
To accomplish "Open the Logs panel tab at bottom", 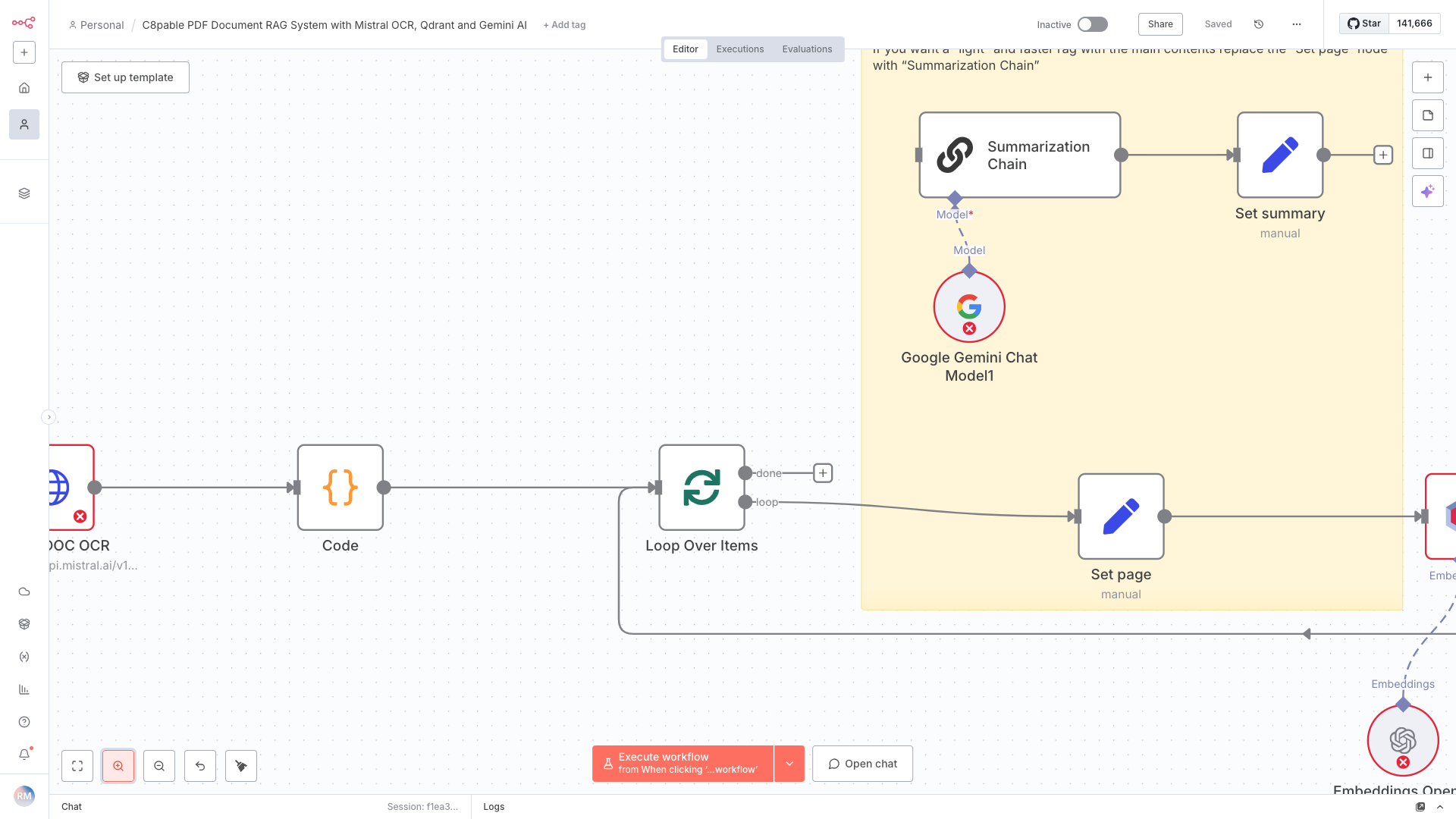I will (x=494, y=807).
